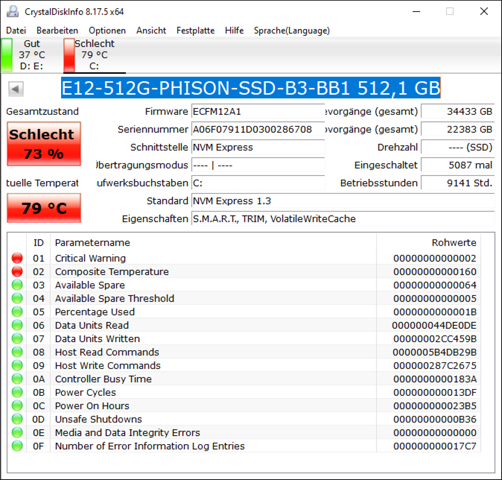Select the Host Read Commands parameter name

pos(107,352)
